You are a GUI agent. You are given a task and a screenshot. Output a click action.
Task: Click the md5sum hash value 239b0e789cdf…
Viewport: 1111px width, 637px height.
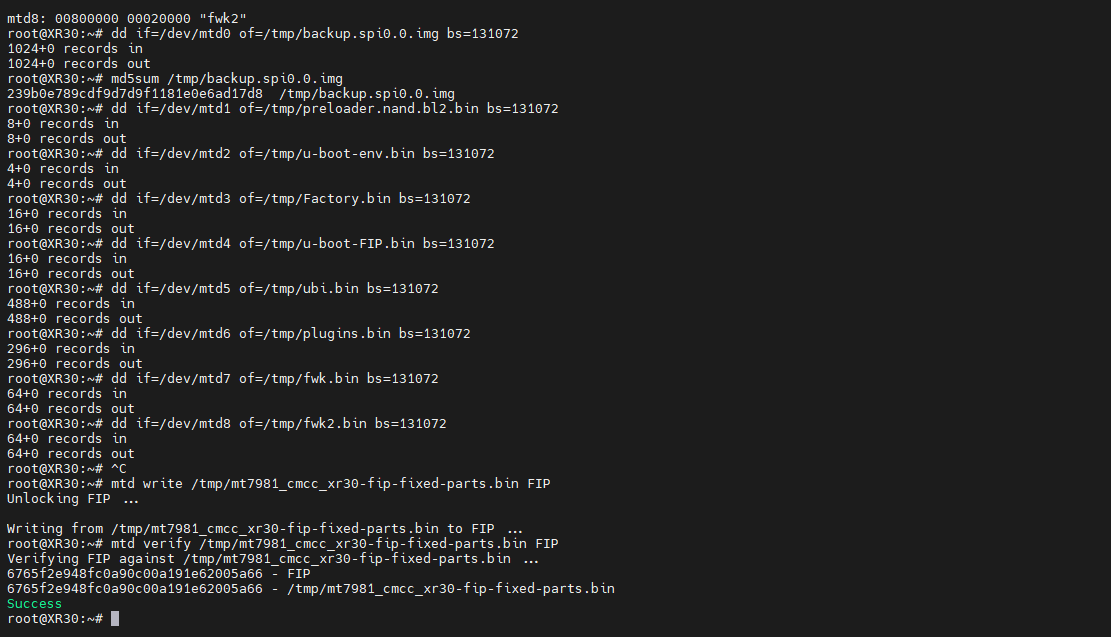[x=135, y=93]
